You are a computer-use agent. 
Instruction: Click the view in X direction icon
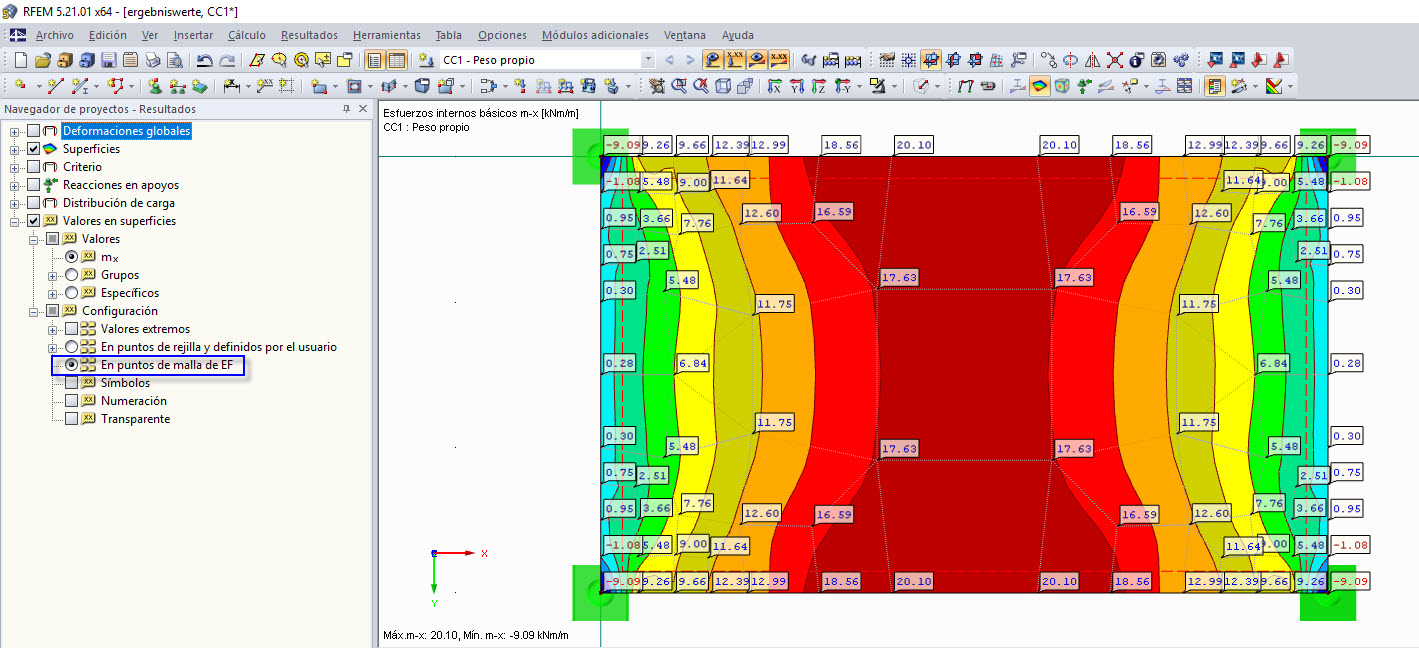pos(774,86)
